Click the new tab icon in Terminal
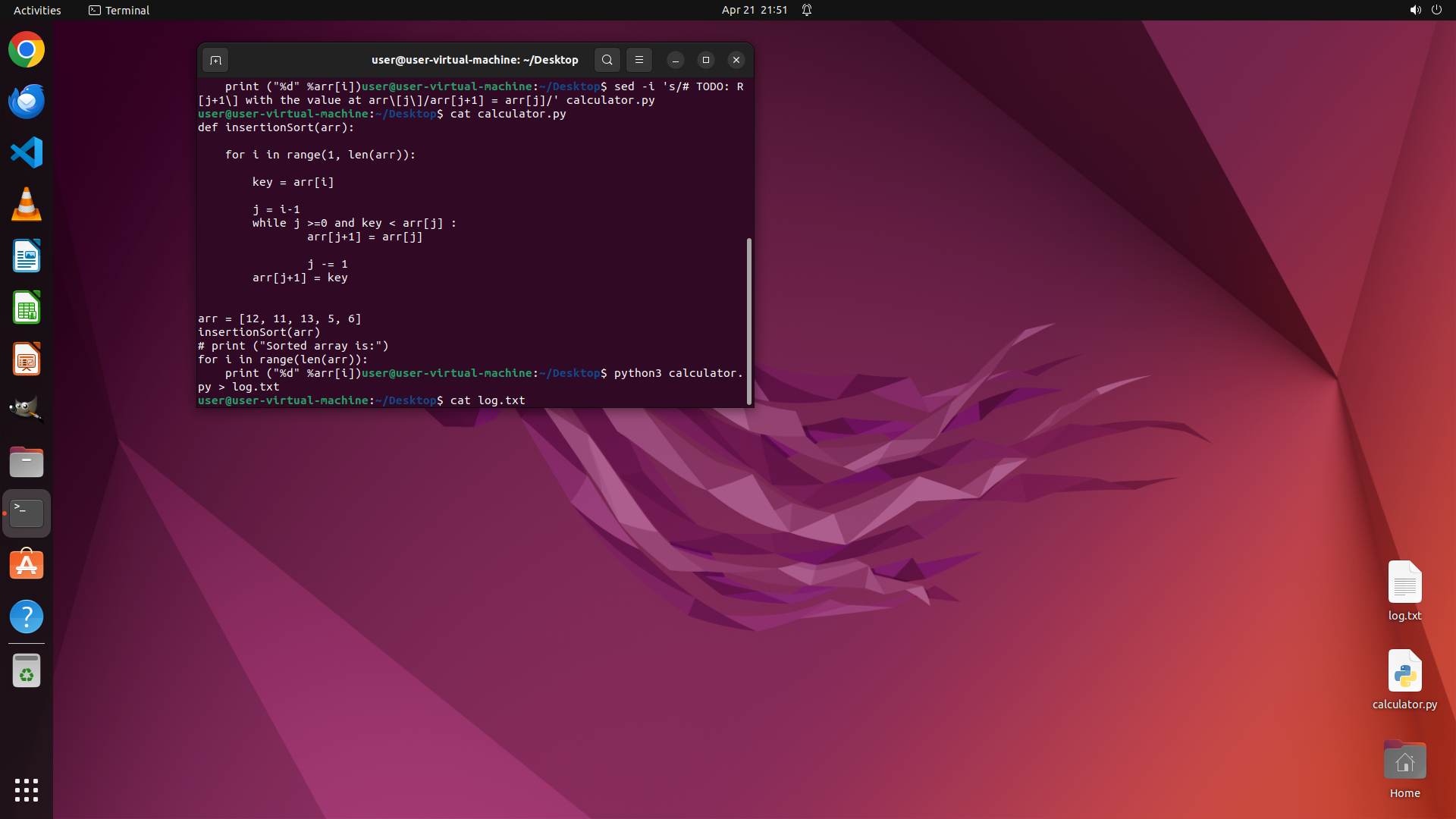 (x=215, y=60)
